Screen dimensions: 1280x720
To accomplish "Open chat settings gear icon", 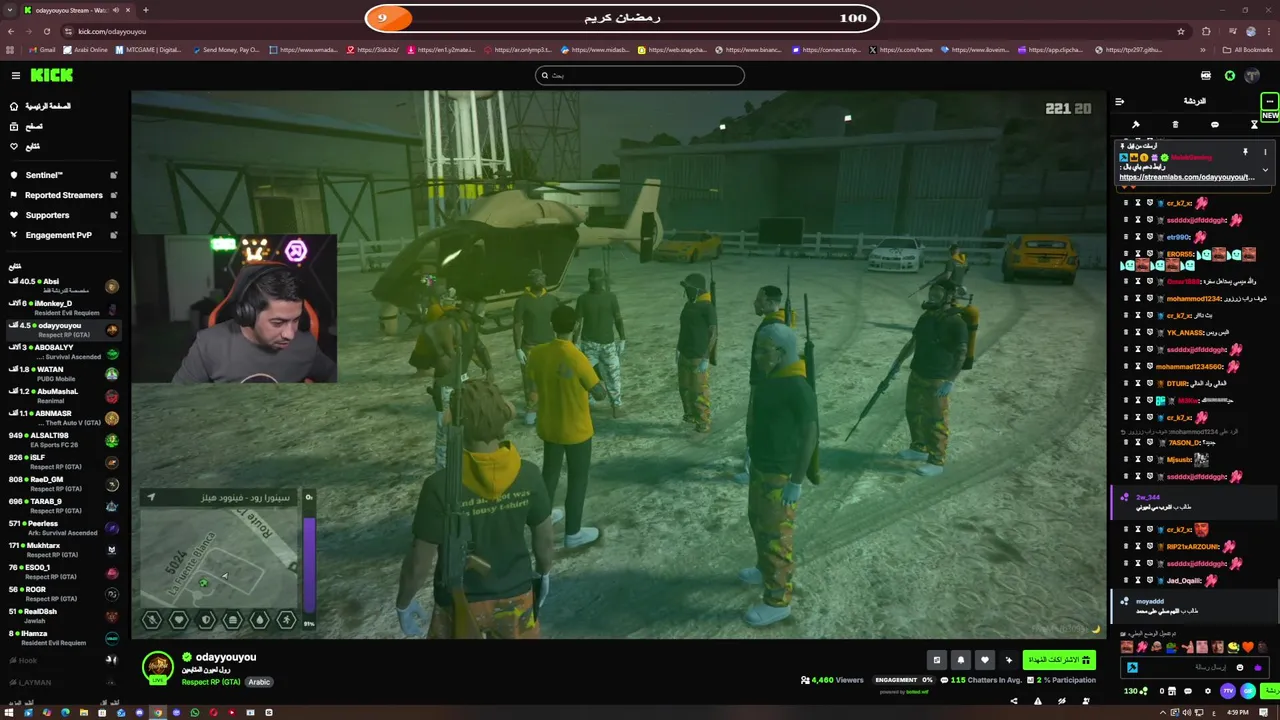I will (1207, 691).
